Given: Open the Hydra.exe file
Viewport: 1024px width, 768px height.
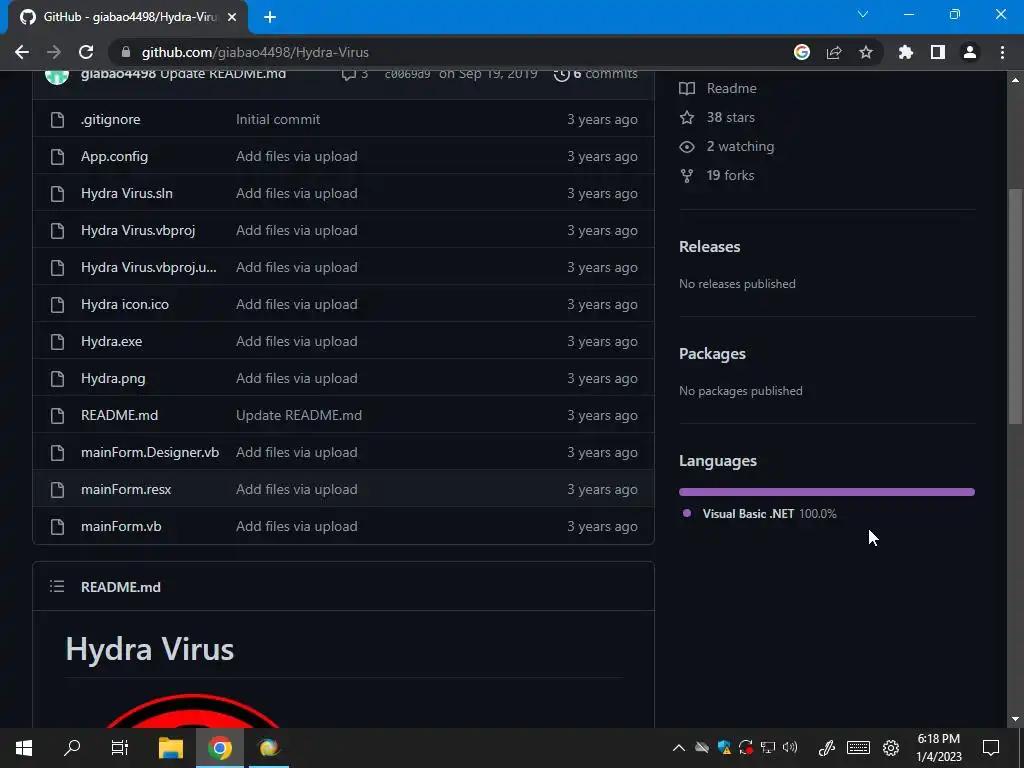Looking at the screenshot, I should coord(111,341).
